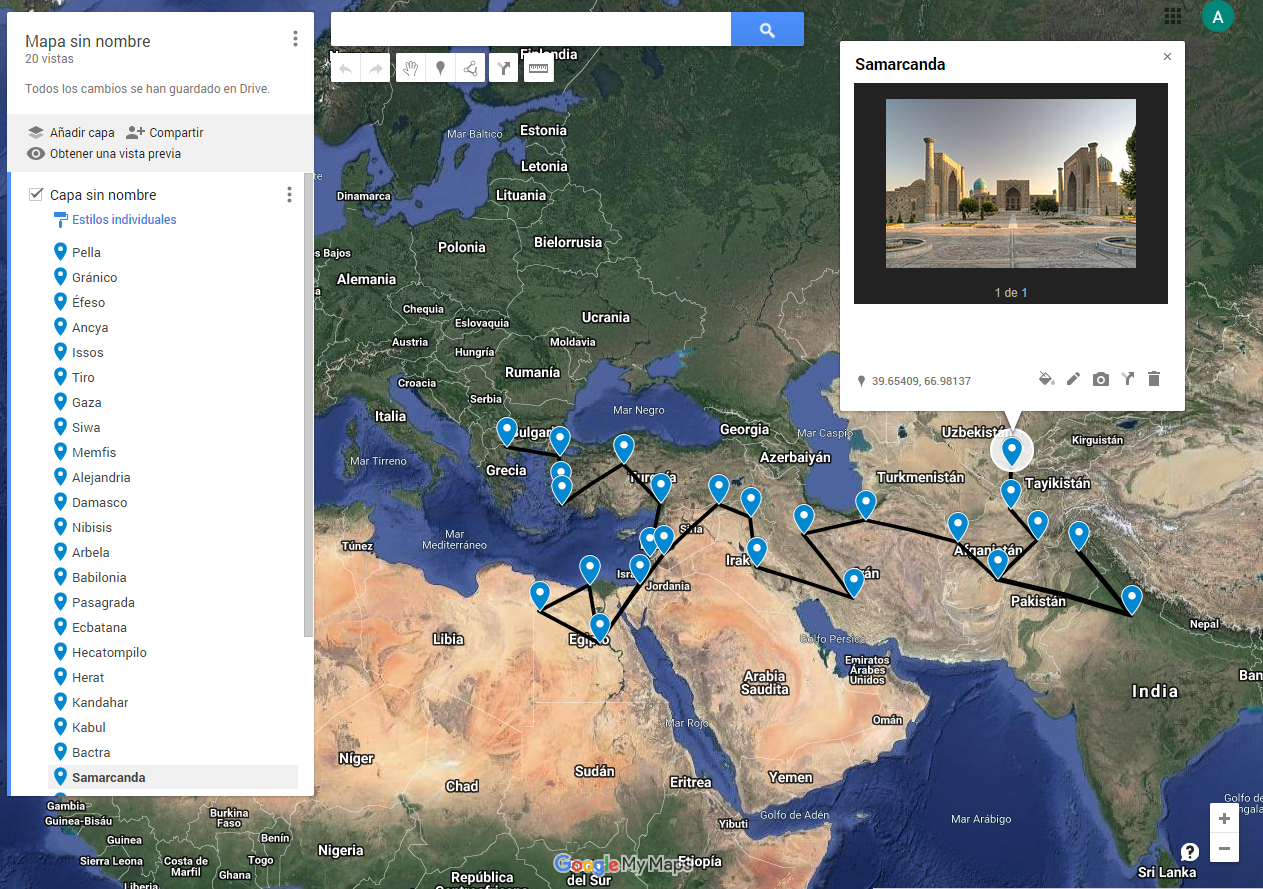Select the hand pan tool
This screenshot has width=1263, height=889.
click(409, 68)
